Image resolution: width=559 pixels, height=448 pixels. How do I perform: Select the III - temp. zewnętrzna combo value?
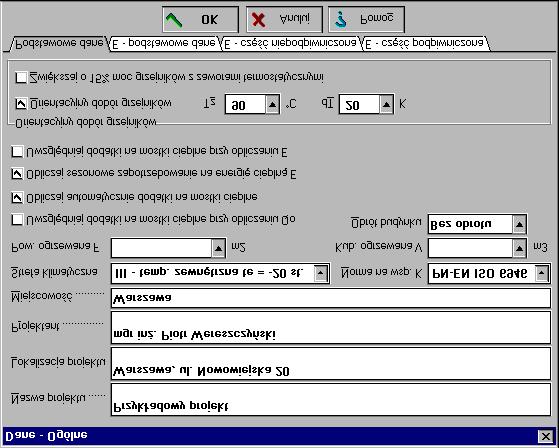tap(213, 274)
